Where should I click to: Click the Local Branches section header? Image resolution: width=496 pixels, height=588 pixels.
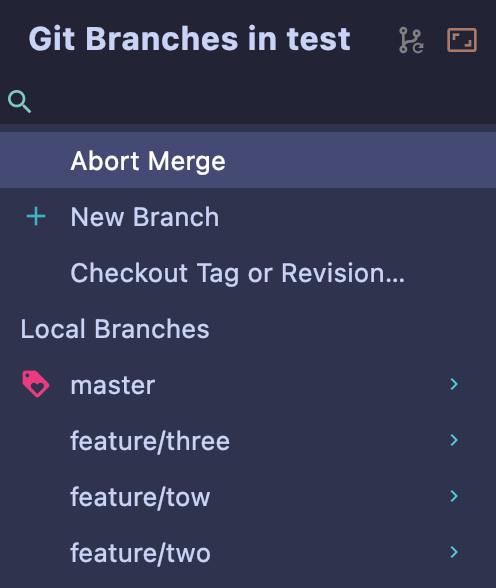pos(115,329)
